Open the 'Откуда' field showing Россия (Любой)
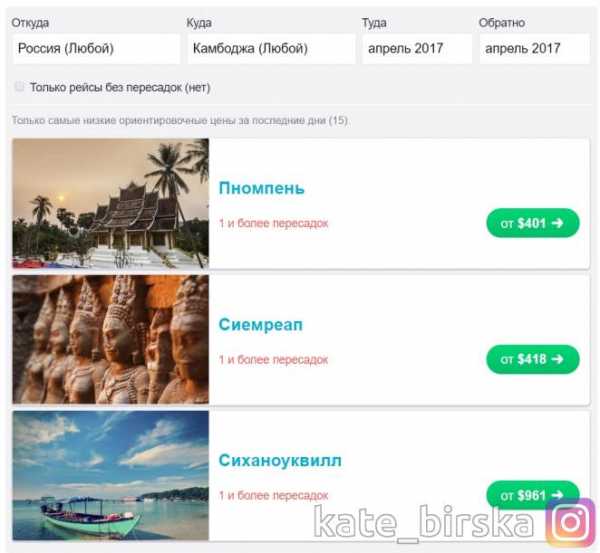Image resolution: width=600 pixels, height=553 pixels. click(x=96, y=49)
